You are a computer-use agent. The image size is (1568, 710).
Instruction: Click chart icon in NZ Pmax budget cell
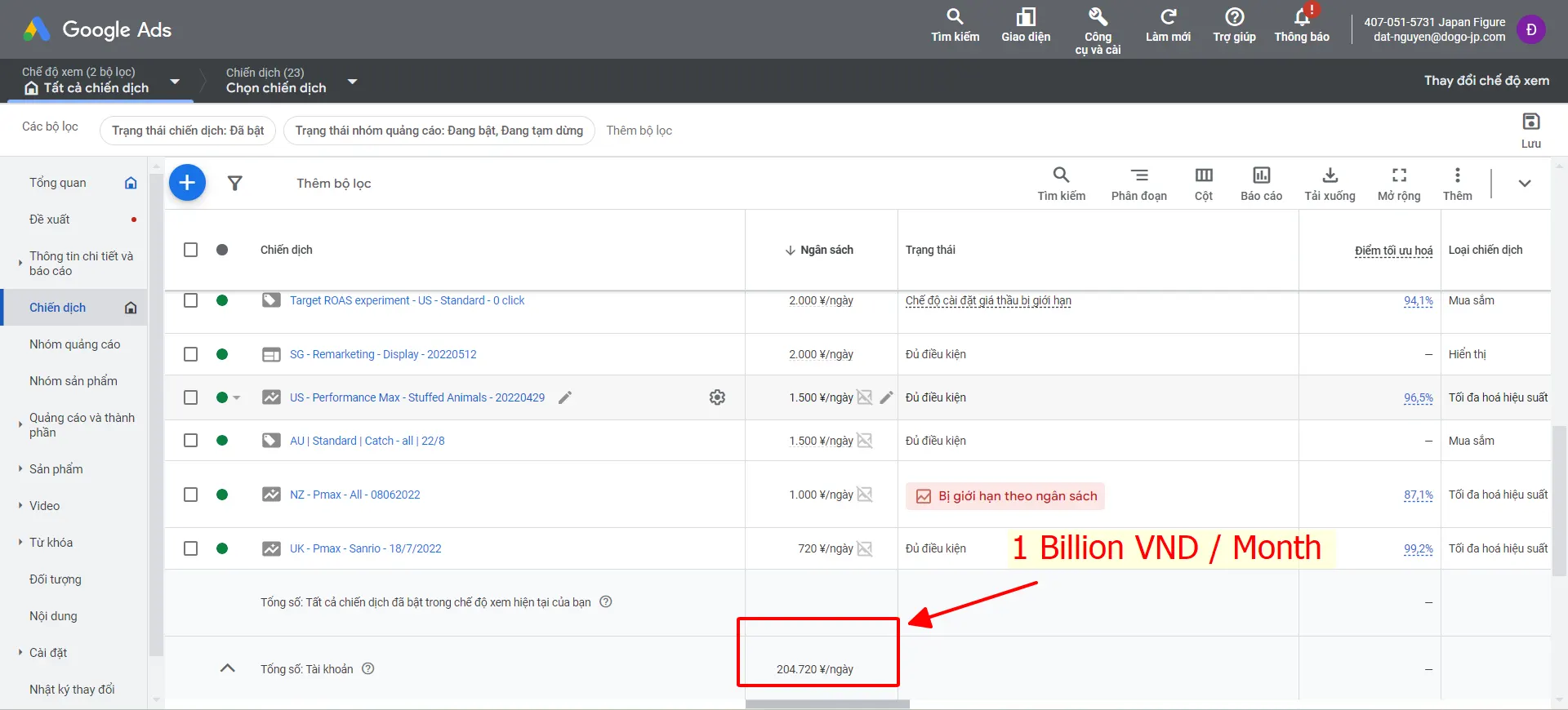pos(865,495)
